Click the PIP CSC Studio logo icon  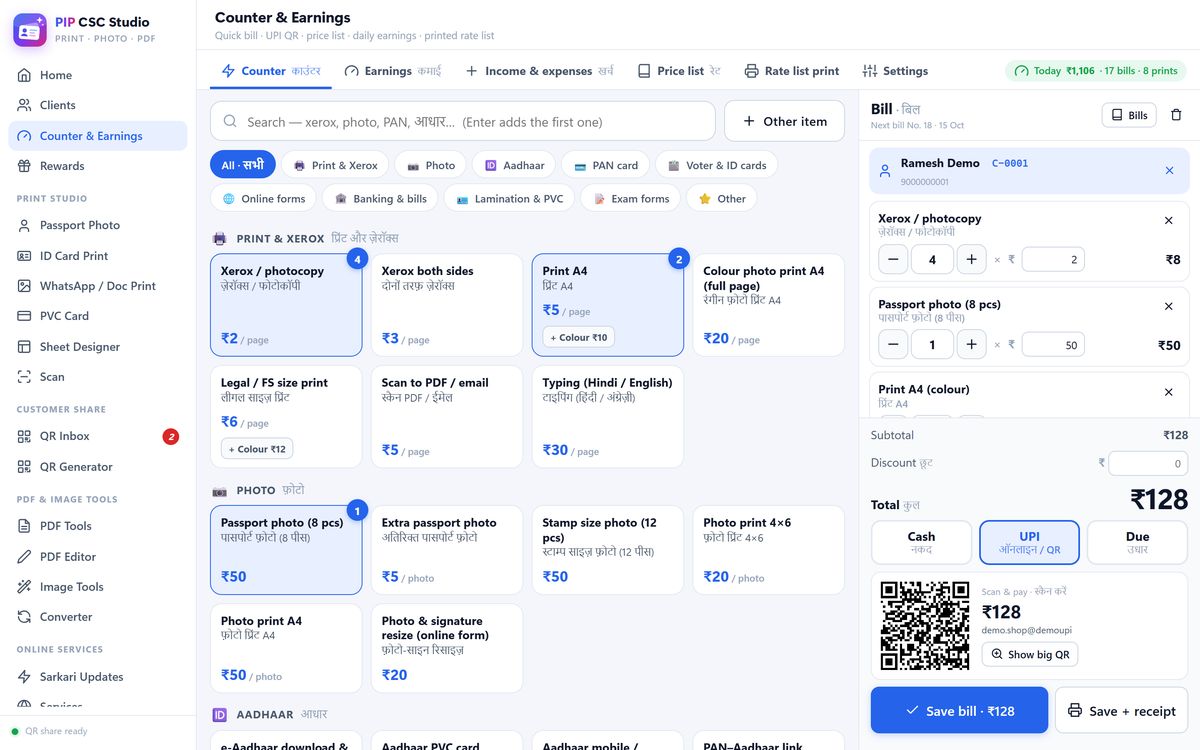tap(30, 30)
